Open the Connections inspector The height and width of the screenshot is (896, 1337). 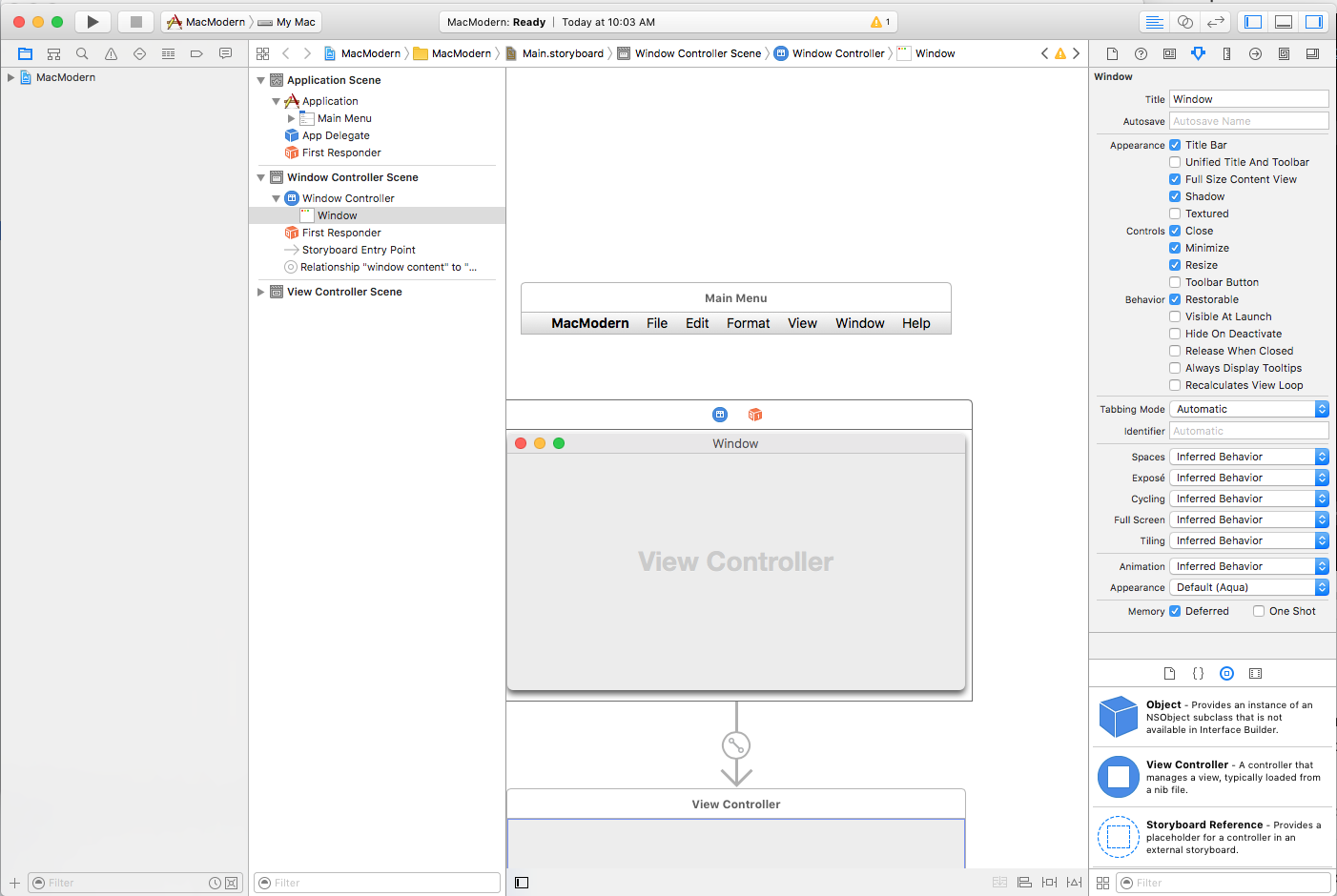[x=1255, y=53]
